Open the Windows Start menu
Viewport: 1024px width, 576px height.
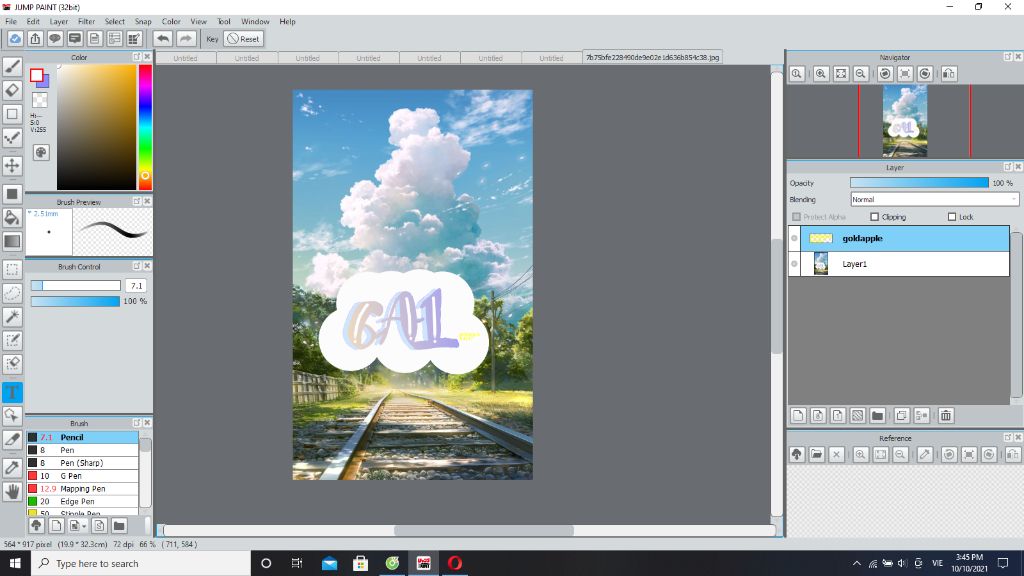(15, 563)
